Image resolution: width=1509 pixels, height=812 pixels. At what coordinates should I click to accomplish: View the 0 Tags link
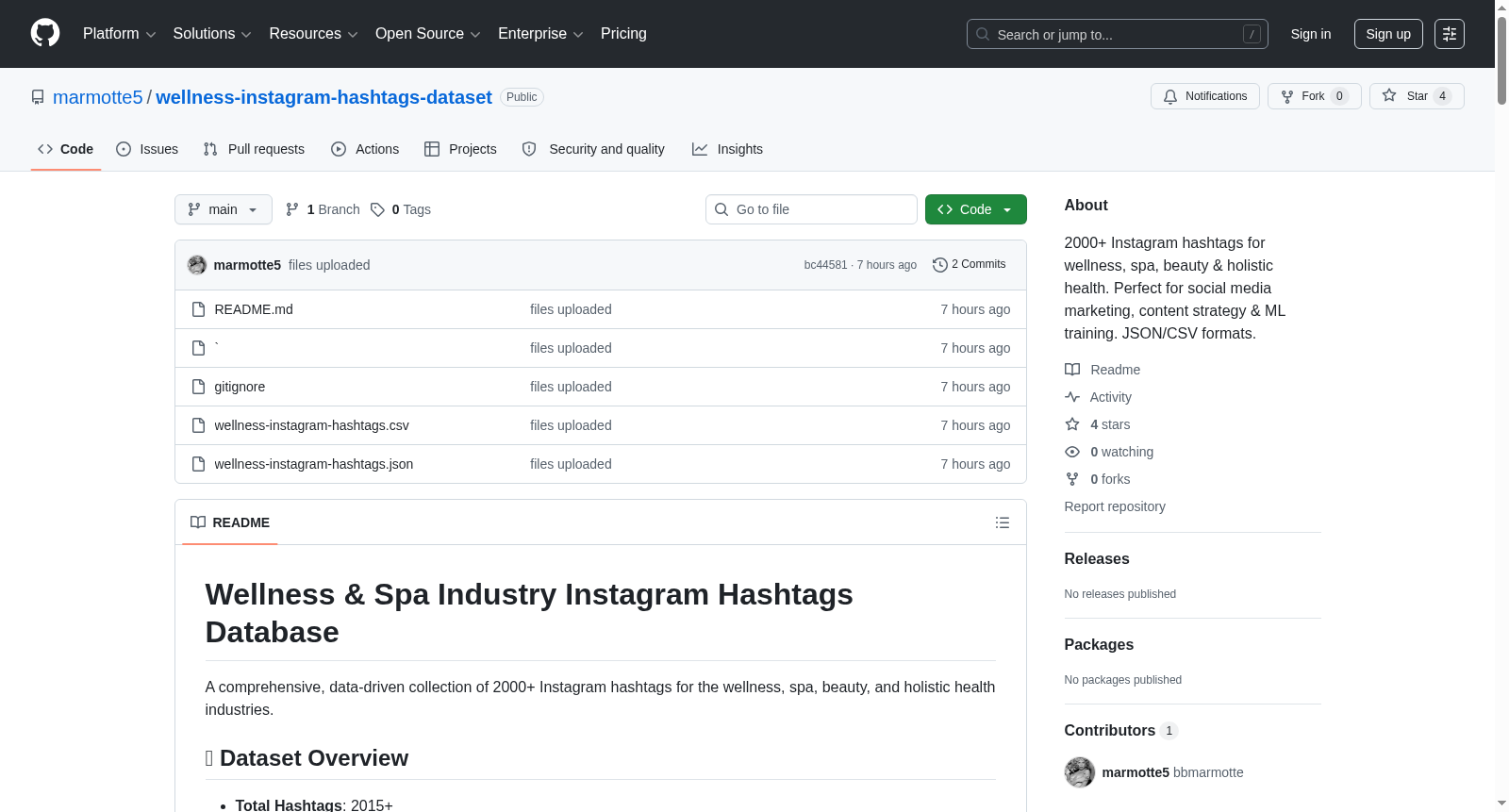[401, 209]
